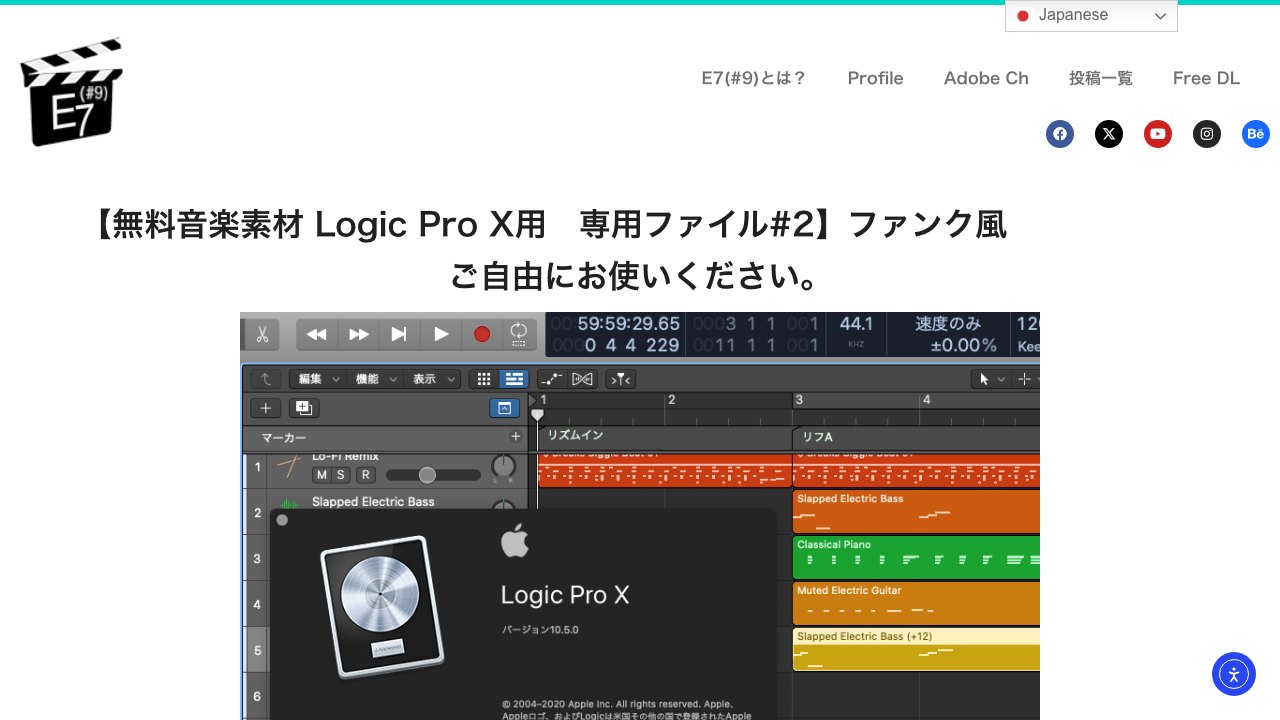The width and height of the screenshot is (1280, 720).
Task: Open the pointer tool dropdown
Action: 991,379
